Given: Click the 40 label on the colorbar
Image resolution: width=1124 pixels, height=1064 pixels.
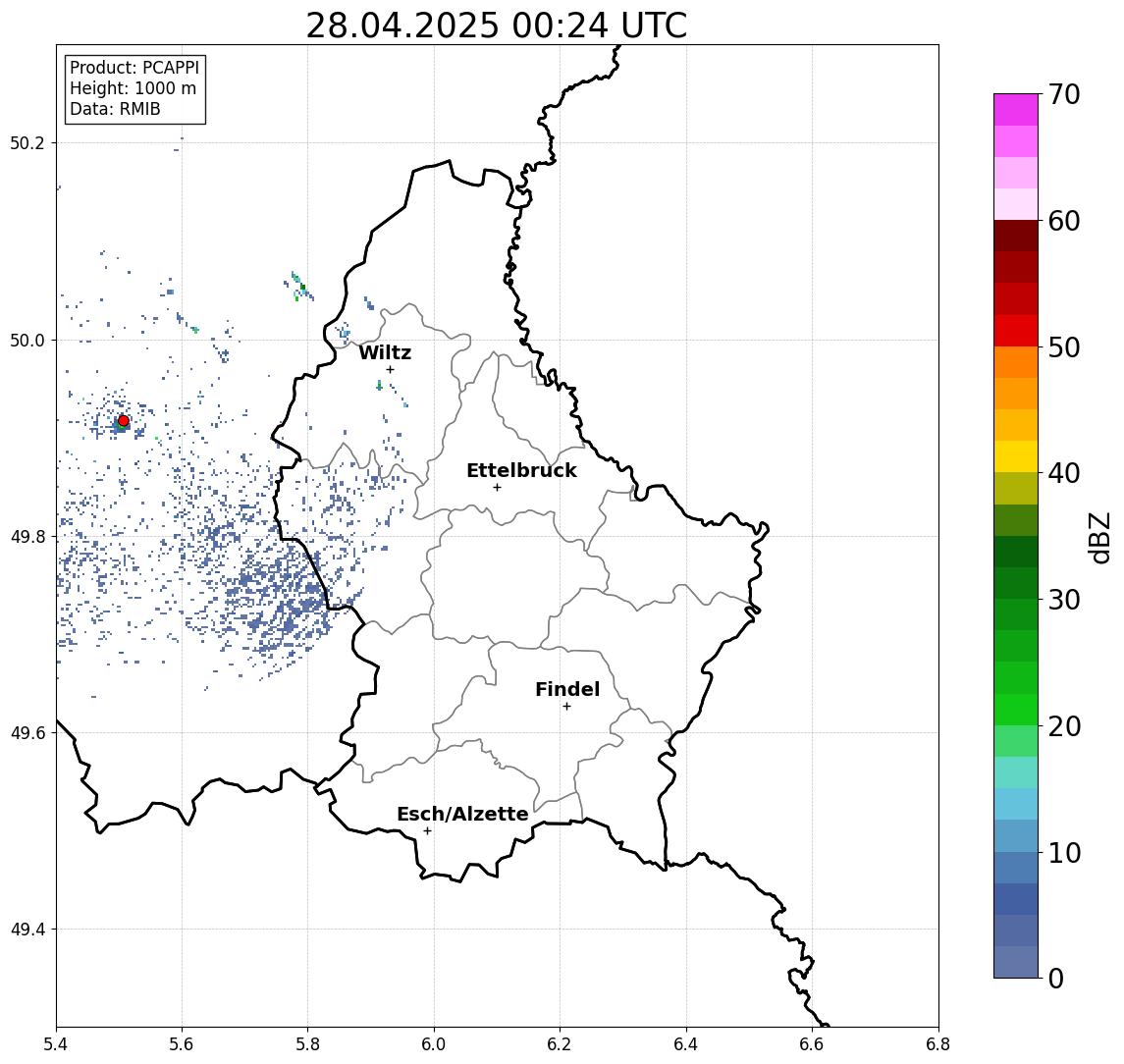Looking at the screenshot, I should [x=1064, y=473].
